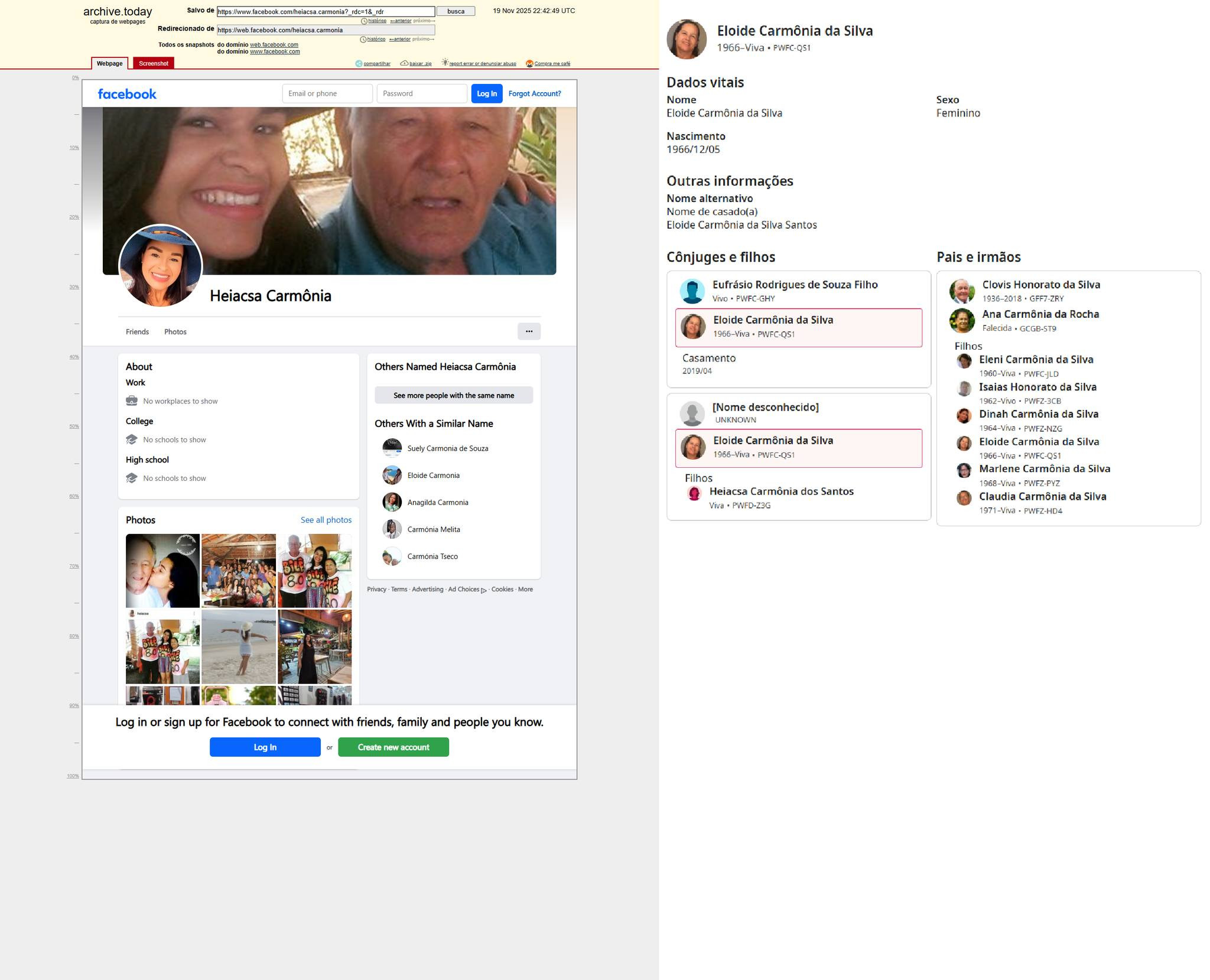Click Eufrásio Rodrigues de Souza Filho avatar icon
1210x980 pixels.
coord(692,291)
